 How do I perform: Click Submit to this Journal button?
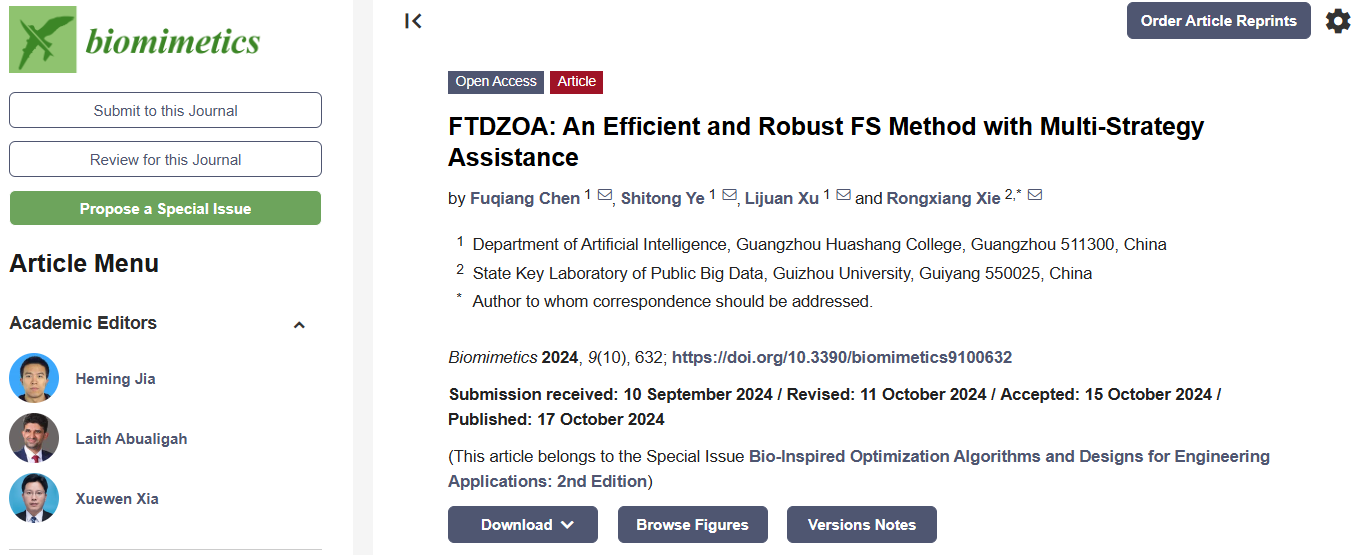pyautogui.click(x=165, y=111)
